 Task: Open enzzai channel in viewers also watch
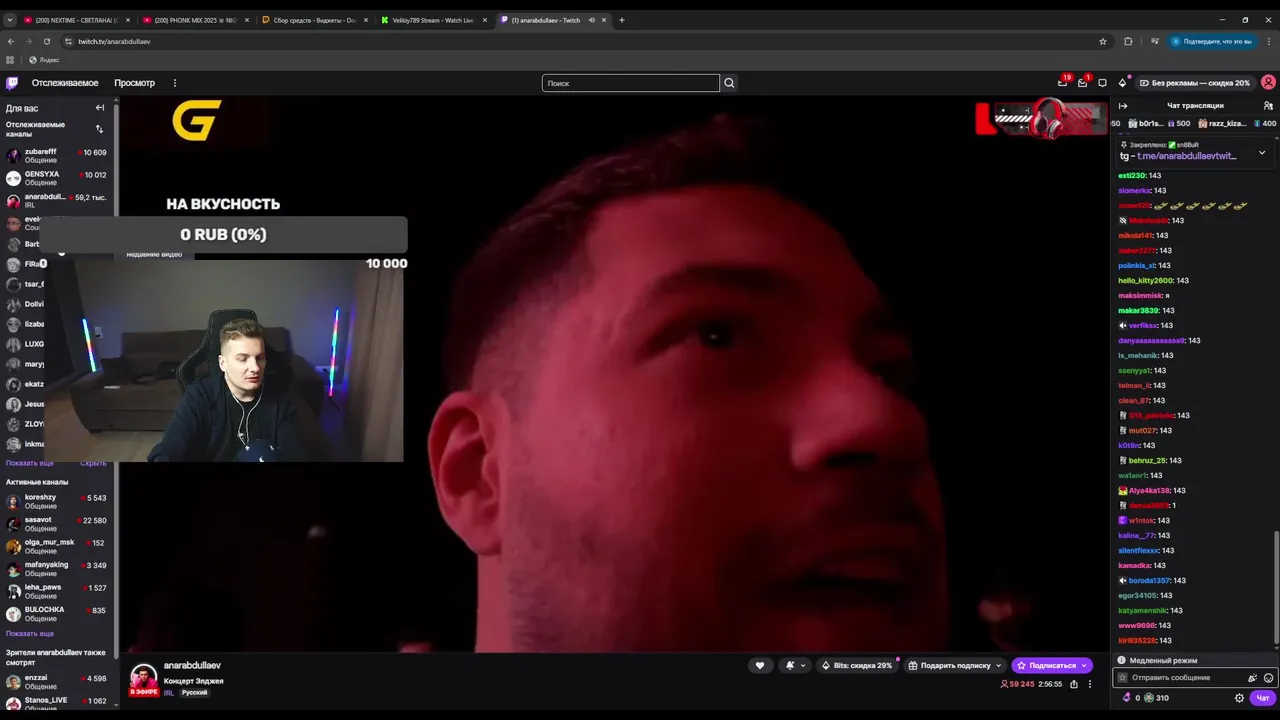(57, 682)
